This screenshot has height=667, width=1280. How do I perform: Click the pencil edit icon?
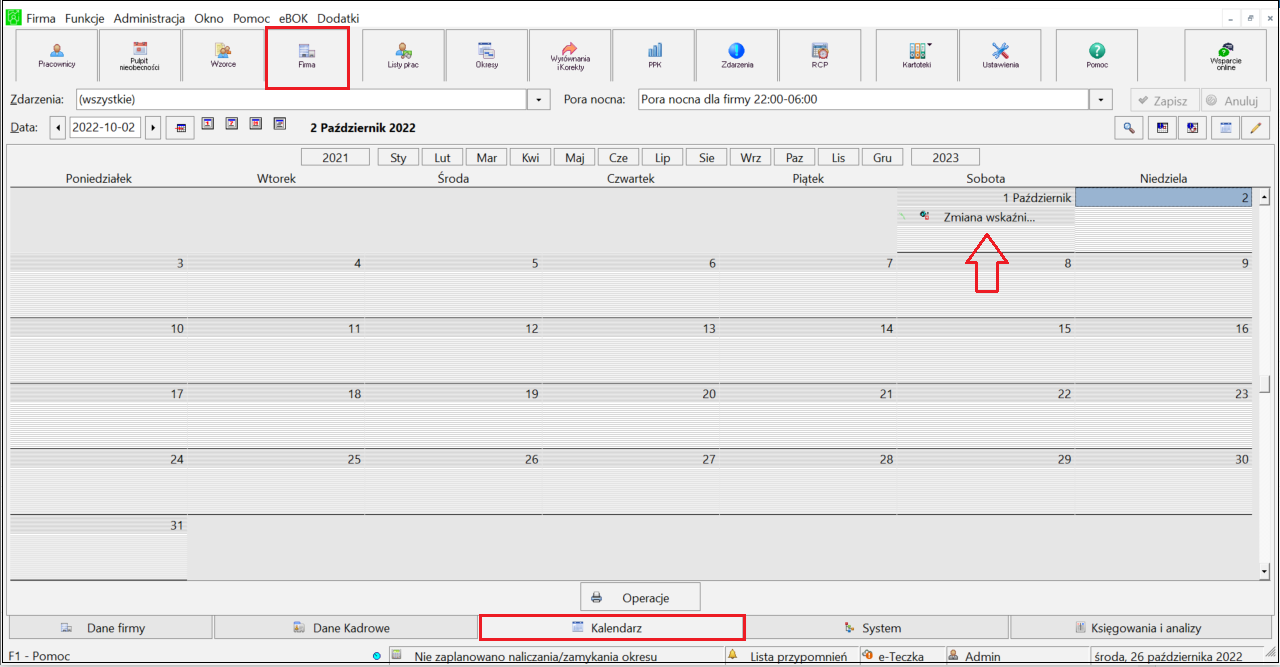click(1255, 127)
